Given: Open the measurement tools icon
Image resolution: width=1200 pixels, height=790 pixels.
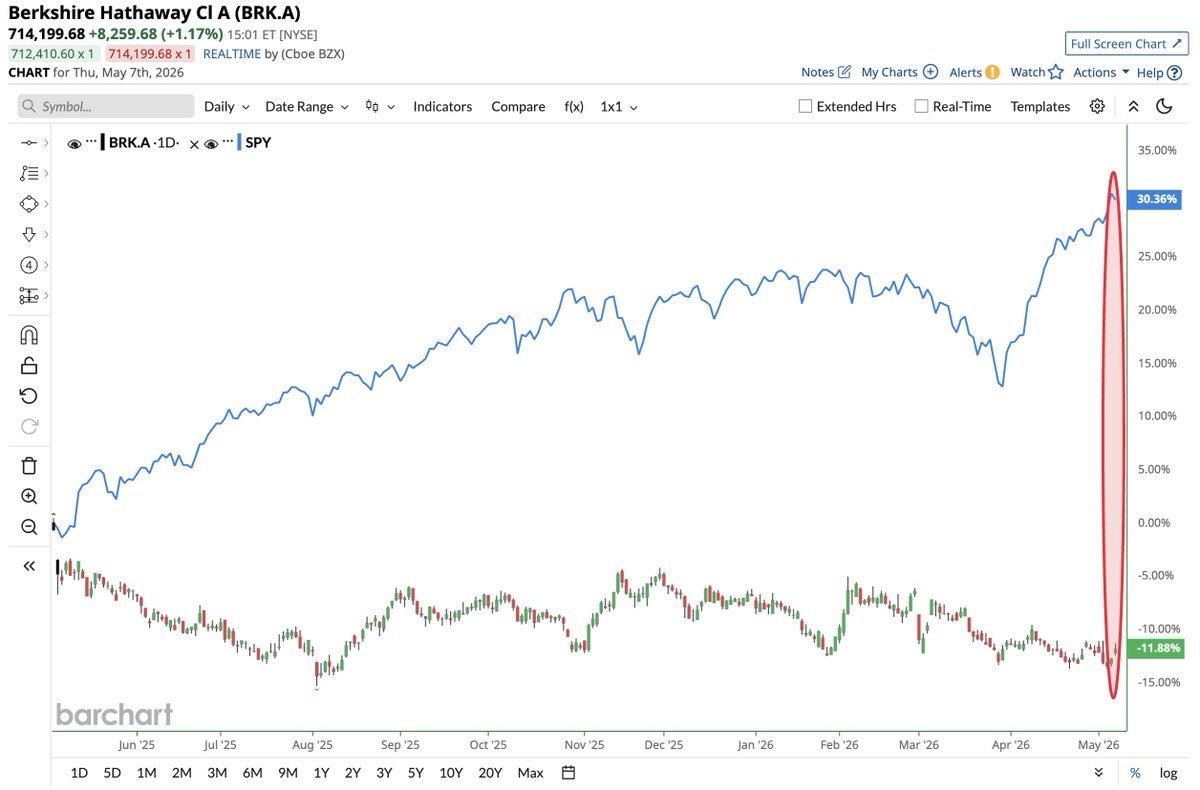Looking at the screenshot, I should coord(28,296).
